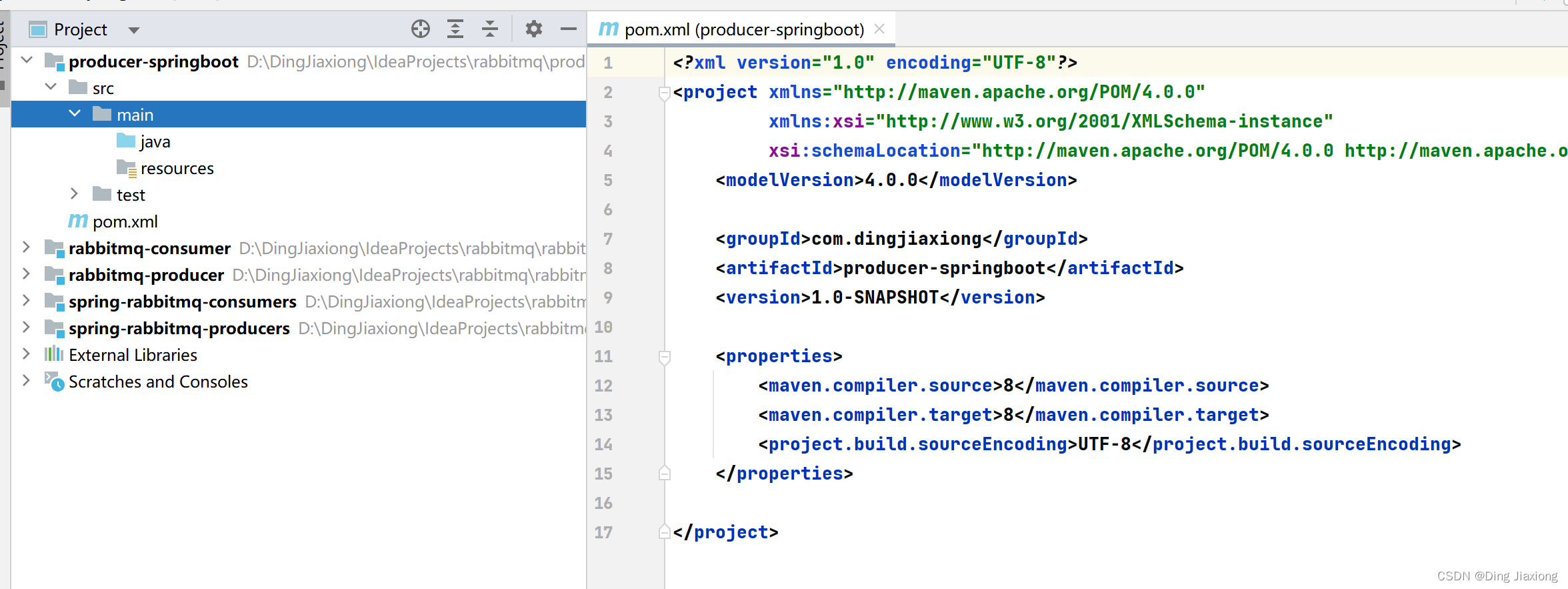Viewport: 1568px width, 589px height.
Task: Open the Project view dropdown arrow
Action: pyautogui.click(x=134, y=30)
